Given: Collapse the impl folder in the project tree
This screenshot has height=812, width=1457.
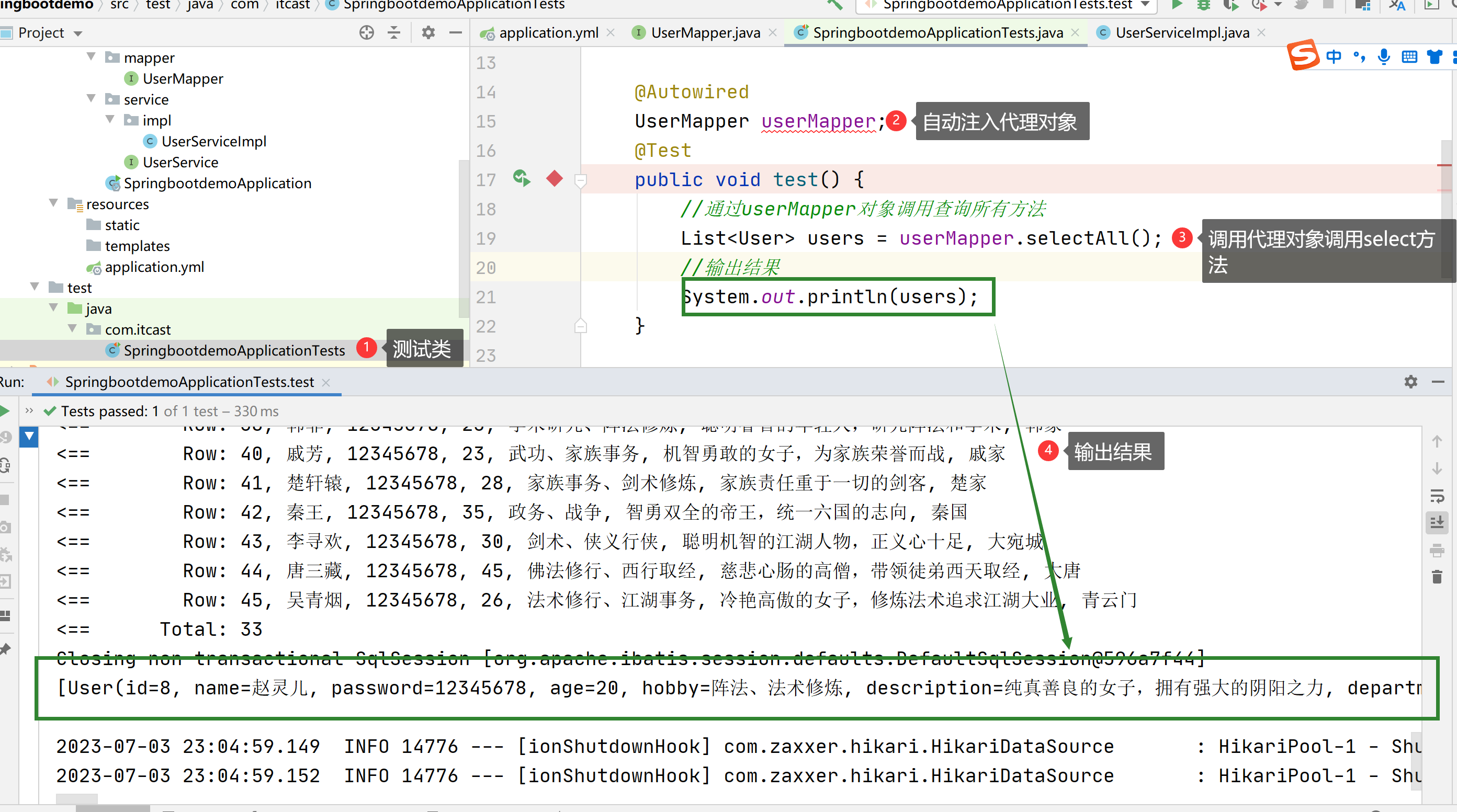Looking at the screenshot, I should 110,120.
